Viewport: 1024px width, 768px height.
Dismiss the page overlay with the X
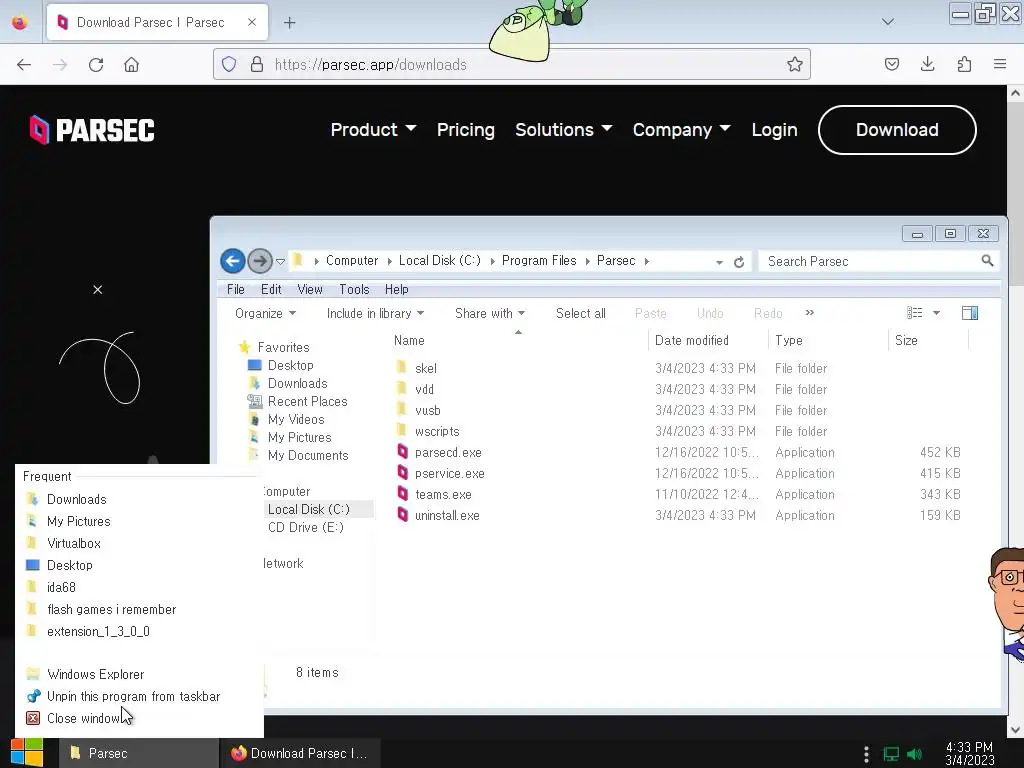[97, 289]
